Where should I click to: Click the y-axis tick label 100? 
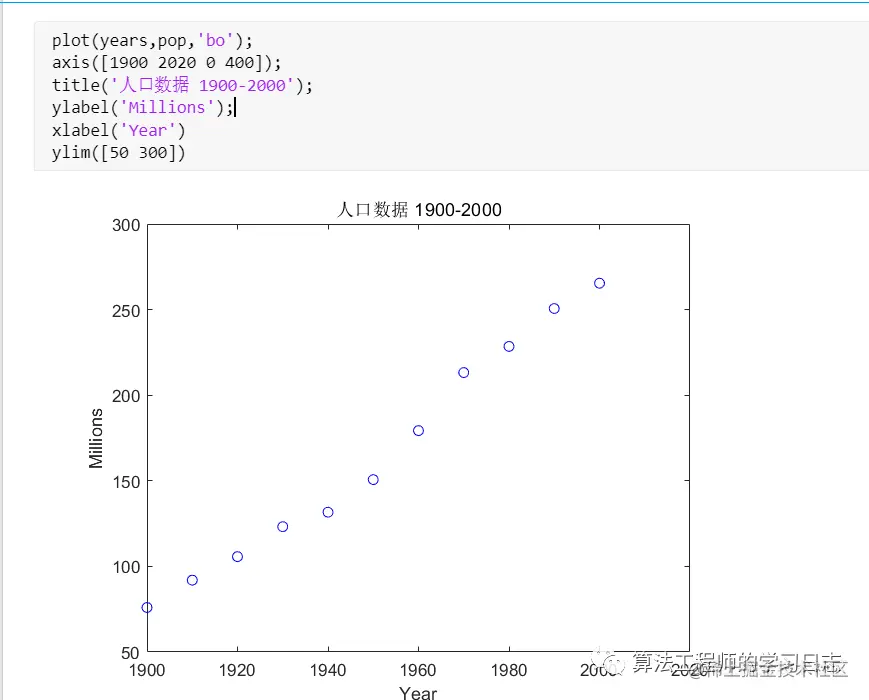[x=126, y=567]
